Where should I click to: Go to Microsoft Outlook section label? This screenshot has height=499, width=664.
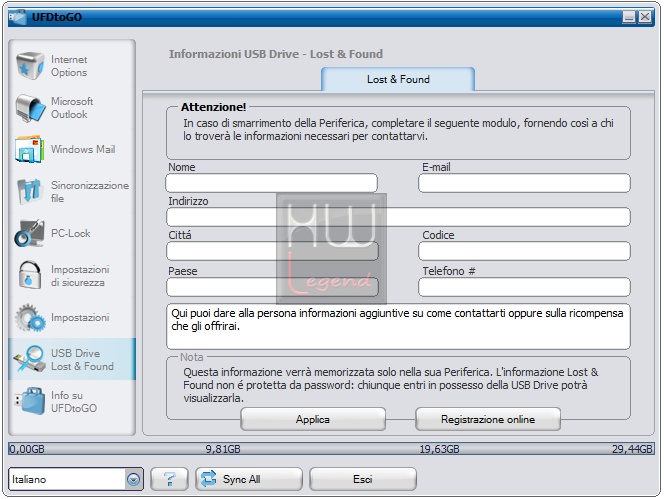(x=72, y=108)
